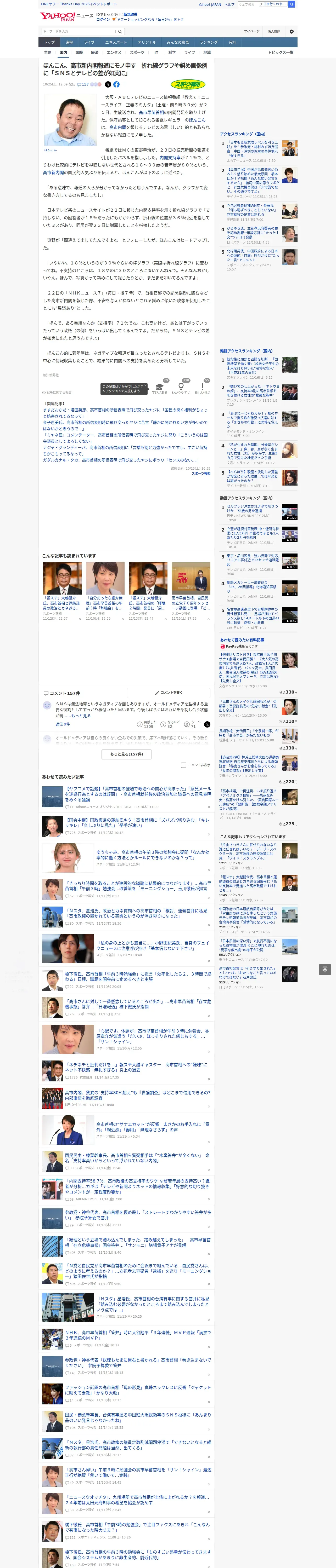This screenshot has width=336, height=1568.
Task: Open related article about 金子恵美氏
Action: pyautogui.click(x=125, y=425)
